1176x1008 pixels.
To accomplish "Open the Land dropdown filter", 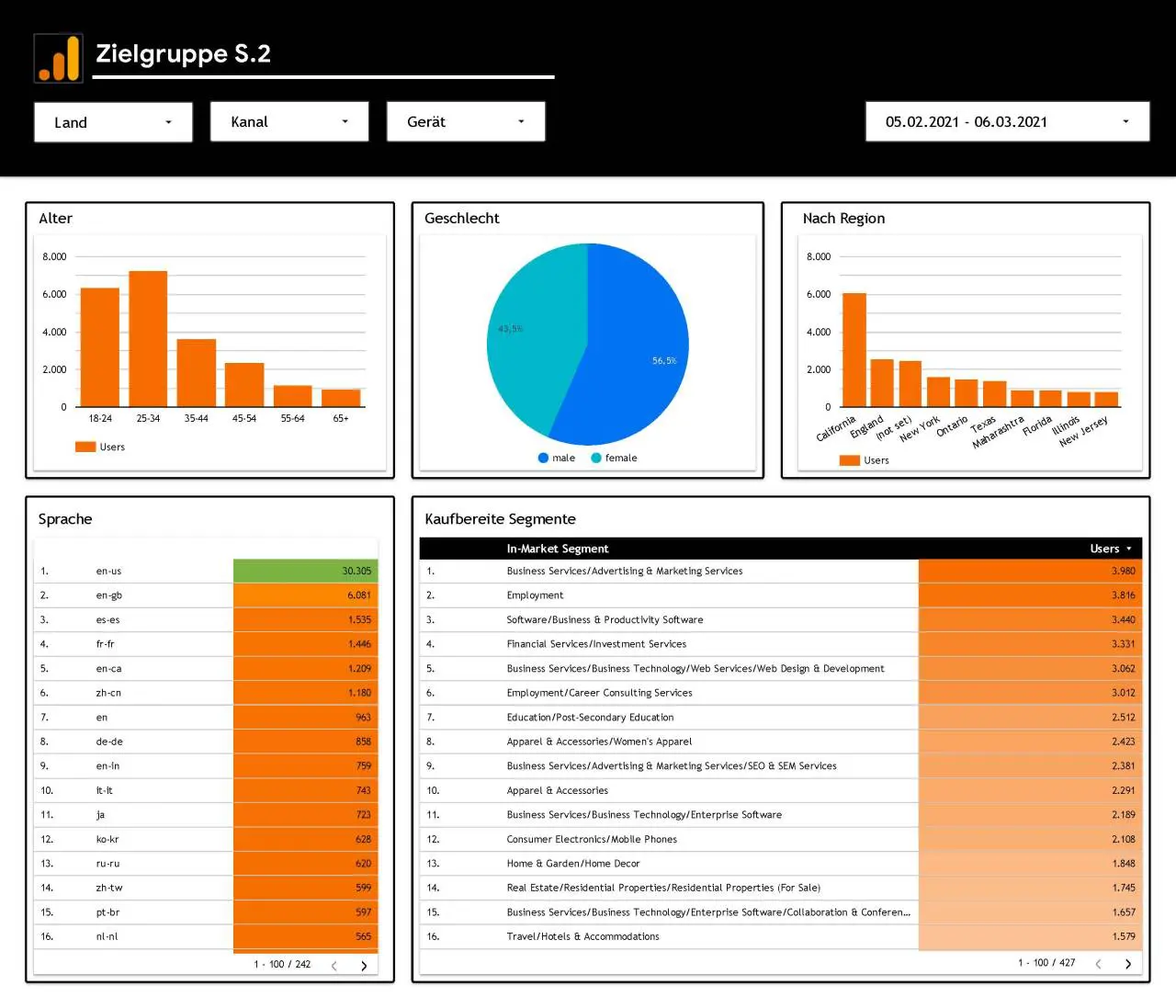I will 113,122.
